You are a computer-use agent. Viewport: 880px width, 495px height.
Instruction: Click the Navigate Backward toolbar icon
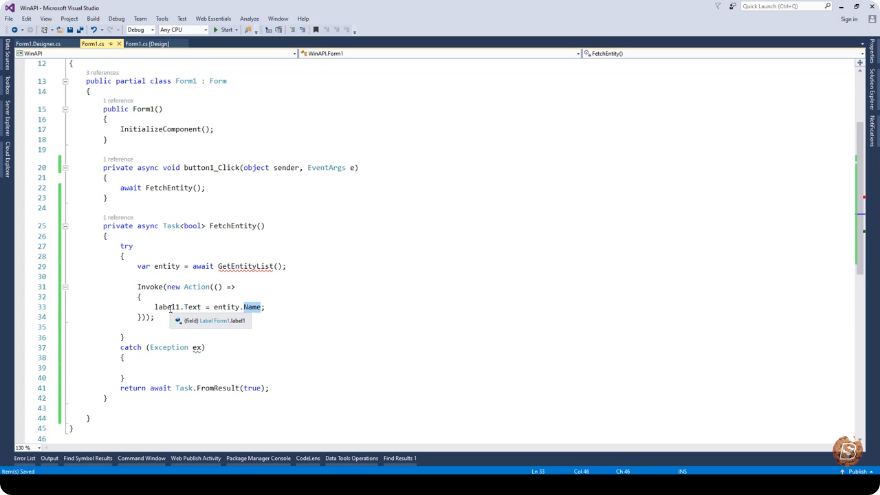pos(14,30)
